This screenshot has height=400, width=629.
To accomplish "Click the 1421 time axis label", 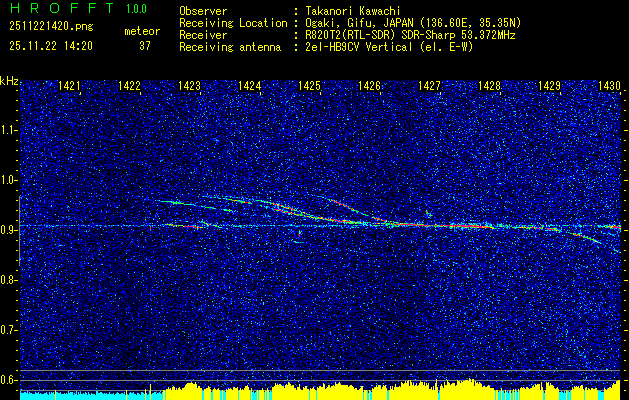I will (x=69, y=86).
